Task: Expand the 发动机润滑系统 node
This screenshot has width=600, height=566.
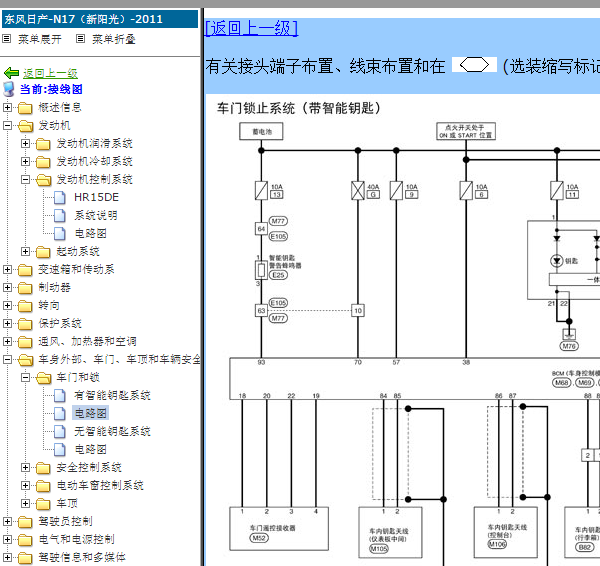Action: (x=25, y=143)
